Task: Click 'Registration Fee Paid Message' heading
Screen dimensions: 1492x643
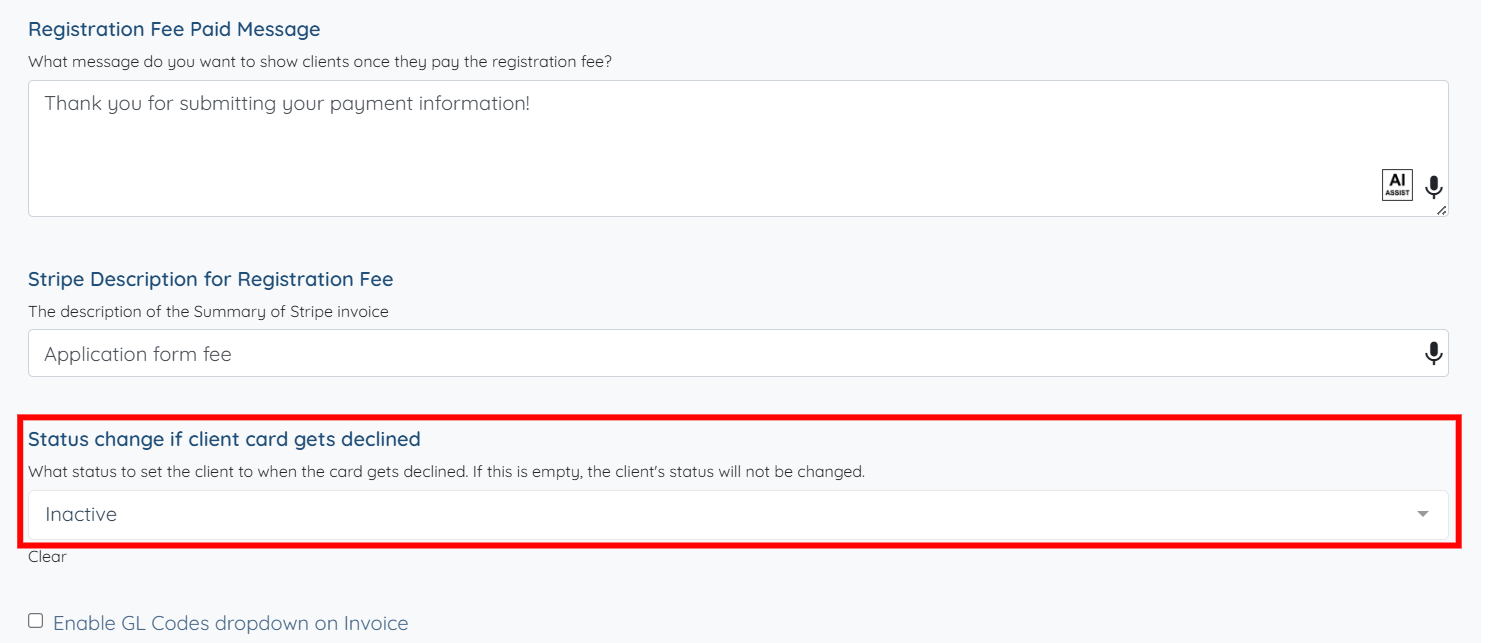Action: pyautogui.click(x=174, y=29)
